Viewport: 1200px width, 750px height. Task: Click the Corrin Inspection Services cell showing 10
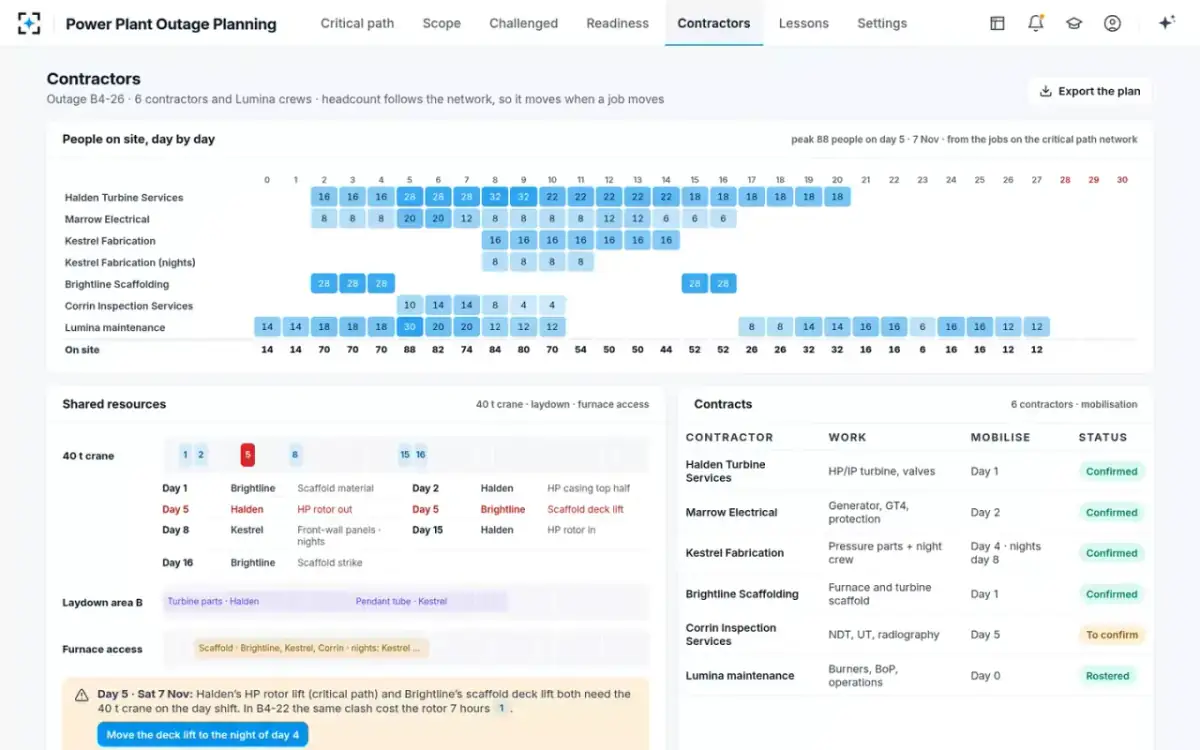point(409,305)
